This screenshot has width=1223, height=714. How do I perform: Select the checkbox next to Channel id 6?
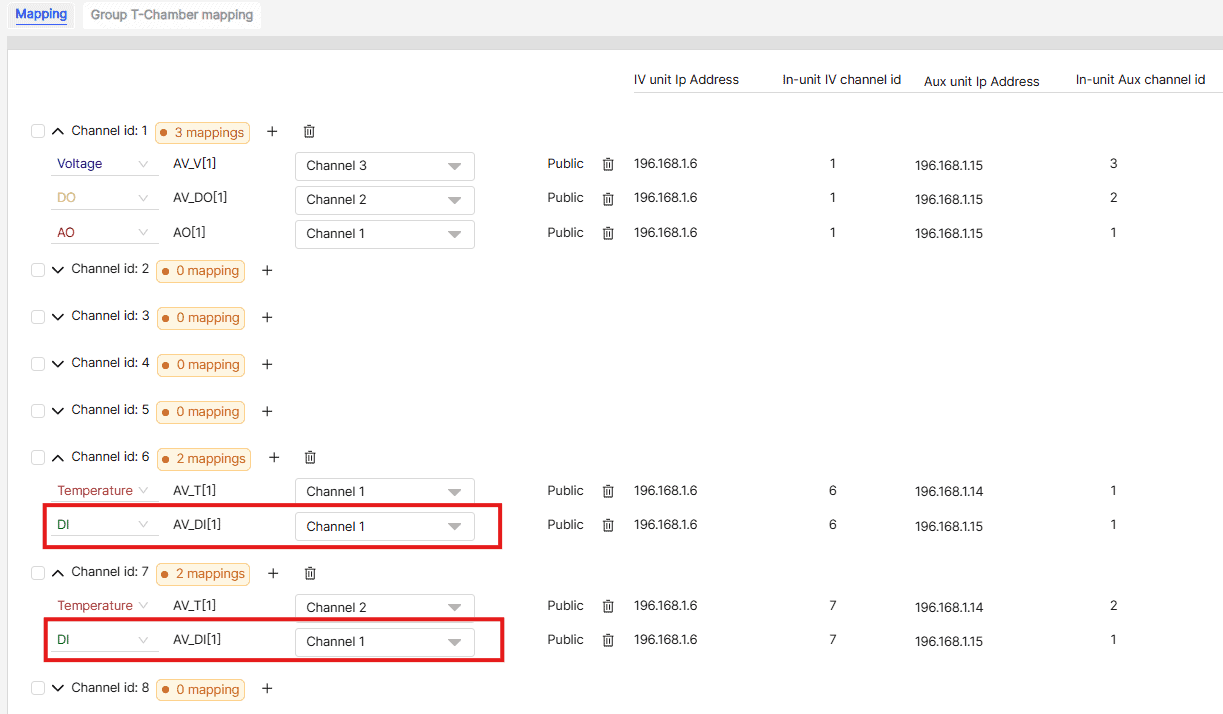tap(37, 457)
